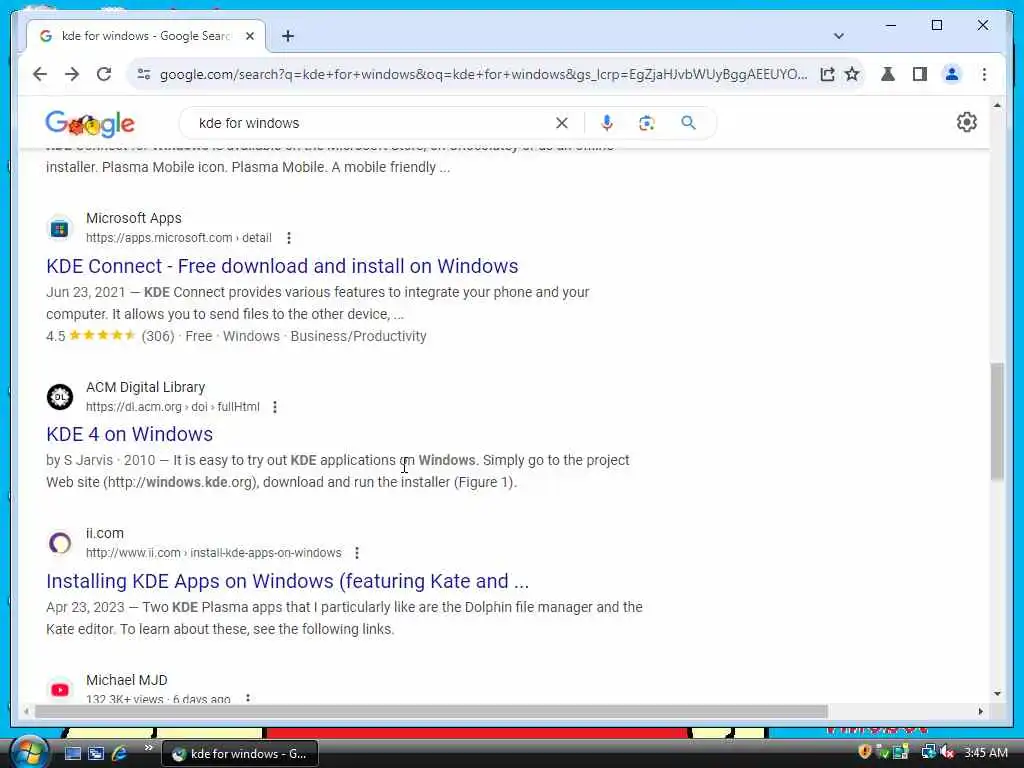Click the page scroll-down arrow
The image size is (1024, 768).
coord(997,694)
